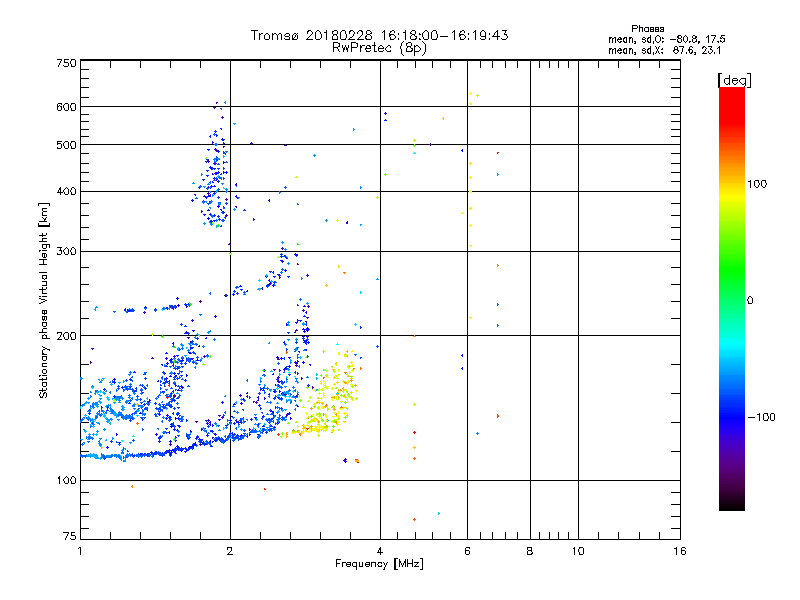Click the y-axis tick label "750"

click(66, 63)
